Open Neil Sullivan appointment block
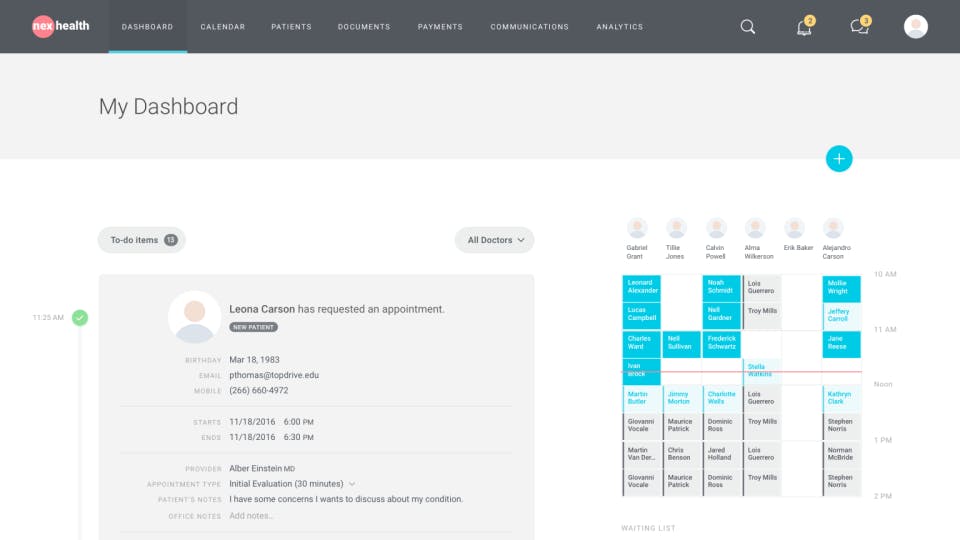The image size is (960, 540). (681, 344)
